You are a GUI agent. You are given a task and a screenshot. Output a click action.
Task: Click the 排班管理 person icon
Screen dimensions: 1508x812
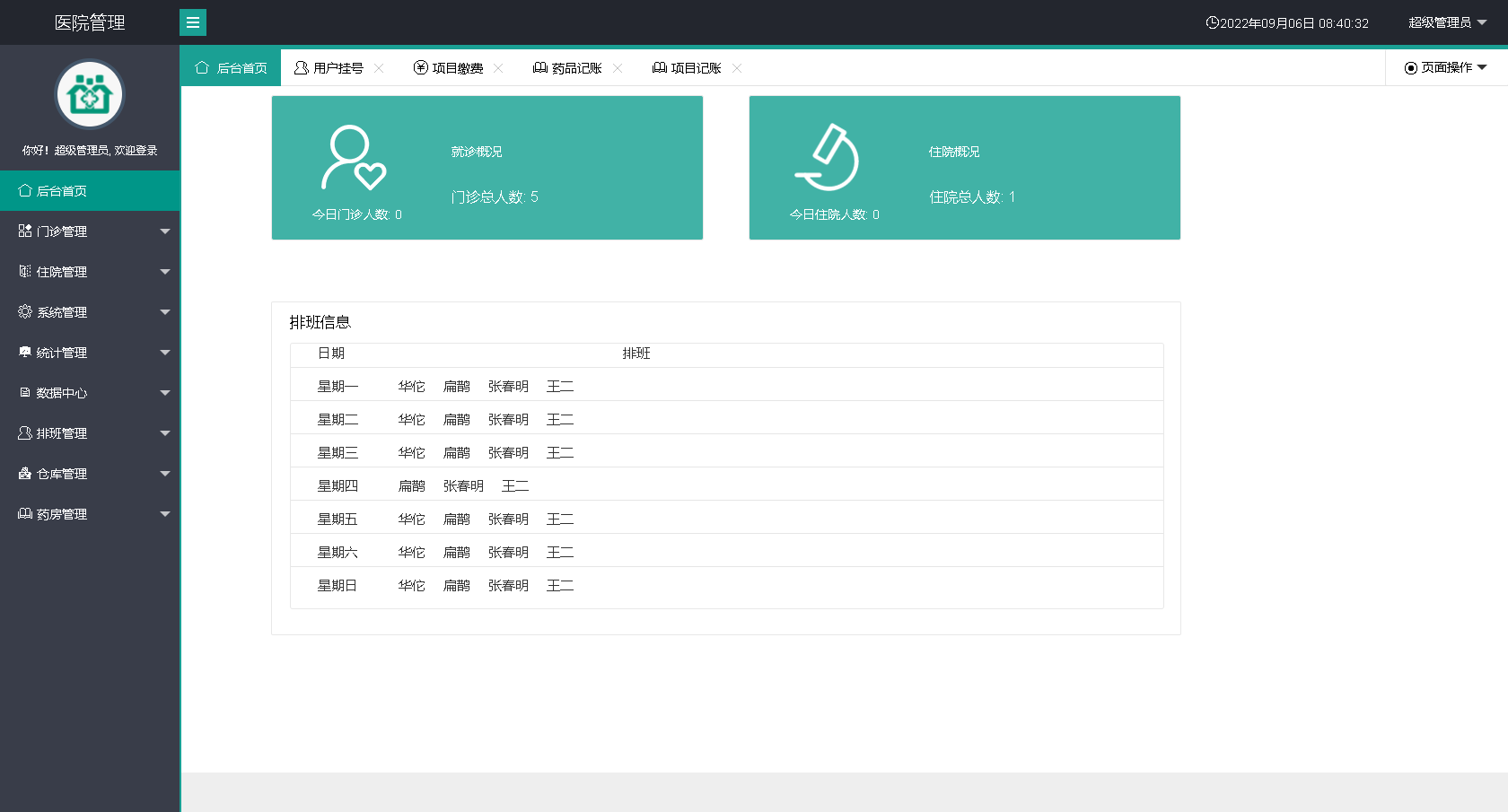25,432
